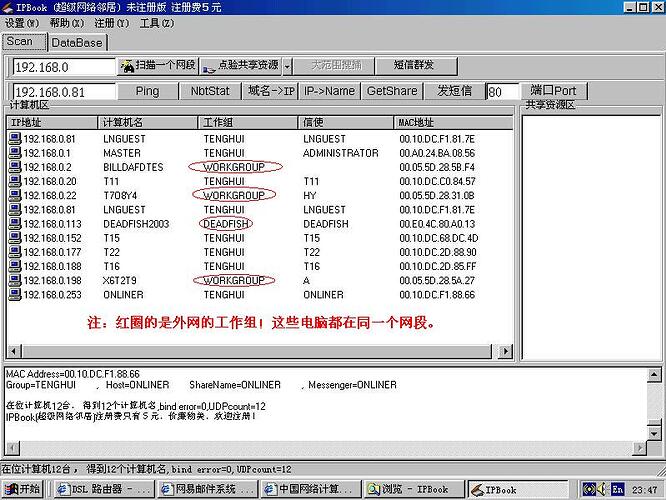Click the NbtStat button
The image size is (666, 500).
click(x=210, y=91)
